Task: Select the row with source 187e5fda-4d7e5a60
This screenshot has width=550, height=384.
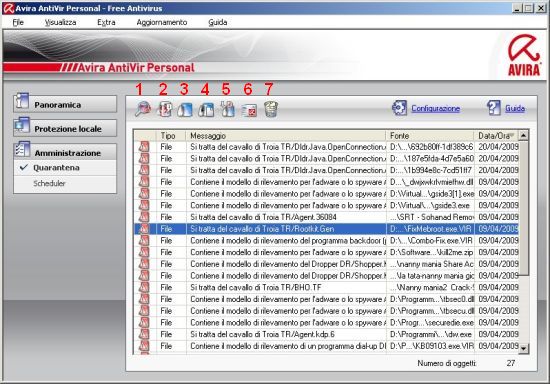Action: click(x=326, y=159)
